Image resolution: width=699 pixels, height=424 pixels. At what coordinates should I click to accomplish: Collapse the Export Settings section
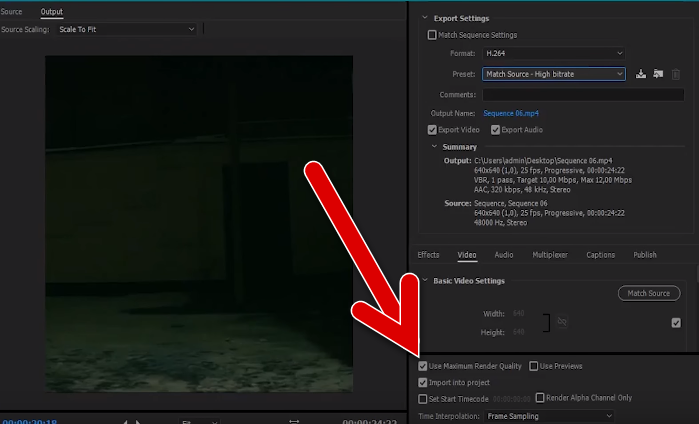(x=425, y=18)
